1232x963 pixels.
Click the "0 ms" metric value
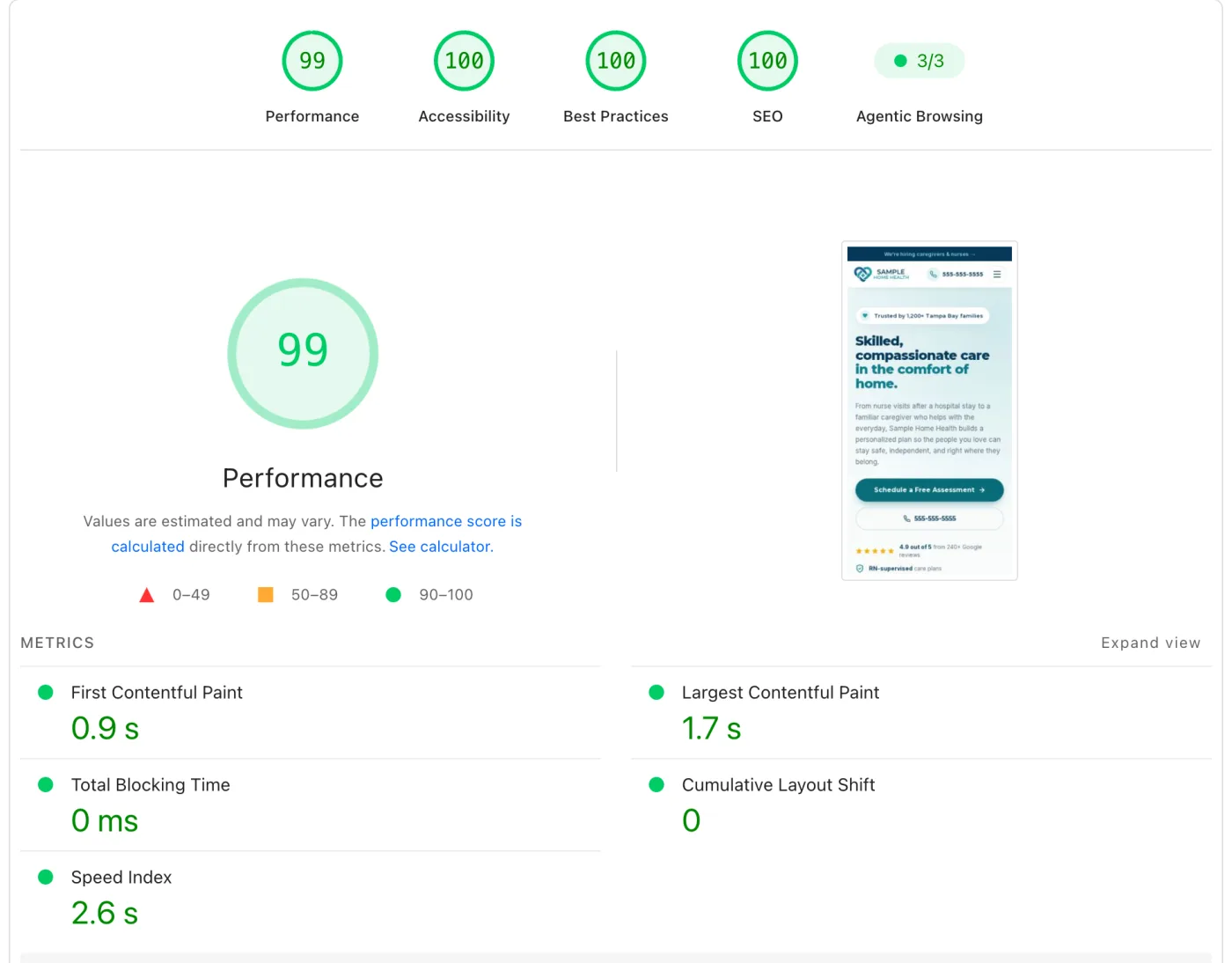pos(105,821)
